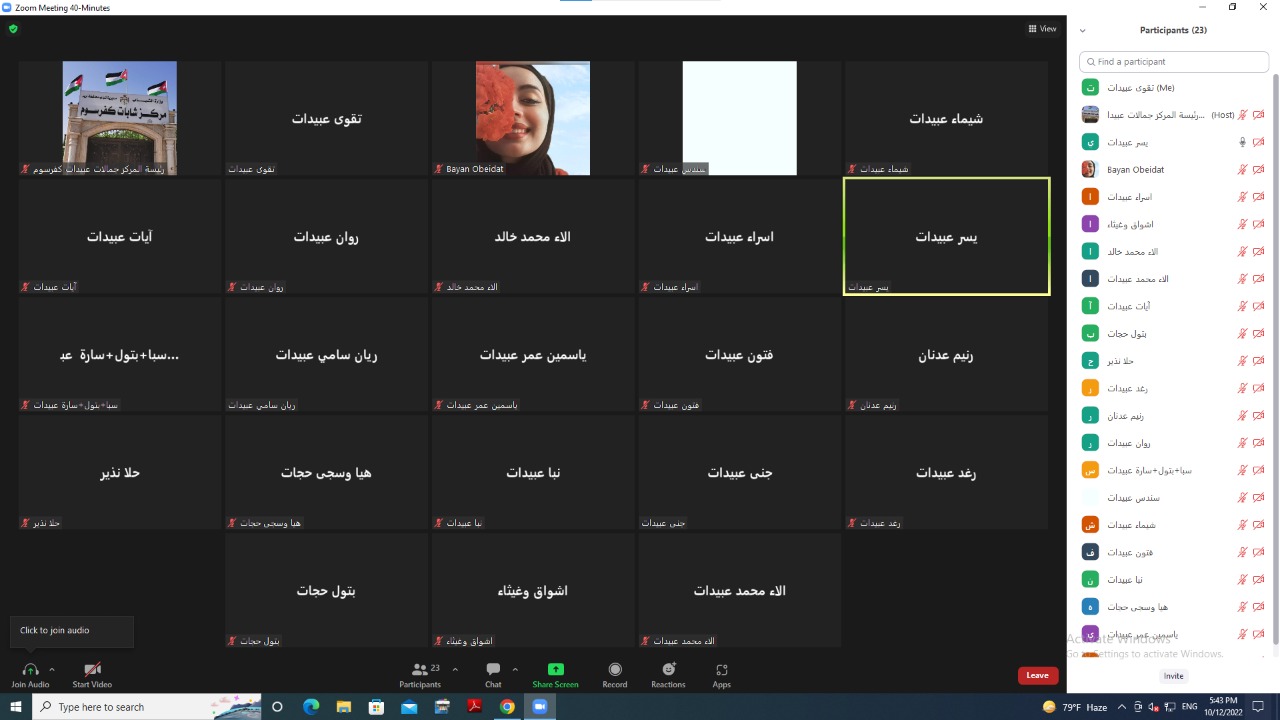
Task: Click the Participants icon in the toolbar
Action: 421,670
